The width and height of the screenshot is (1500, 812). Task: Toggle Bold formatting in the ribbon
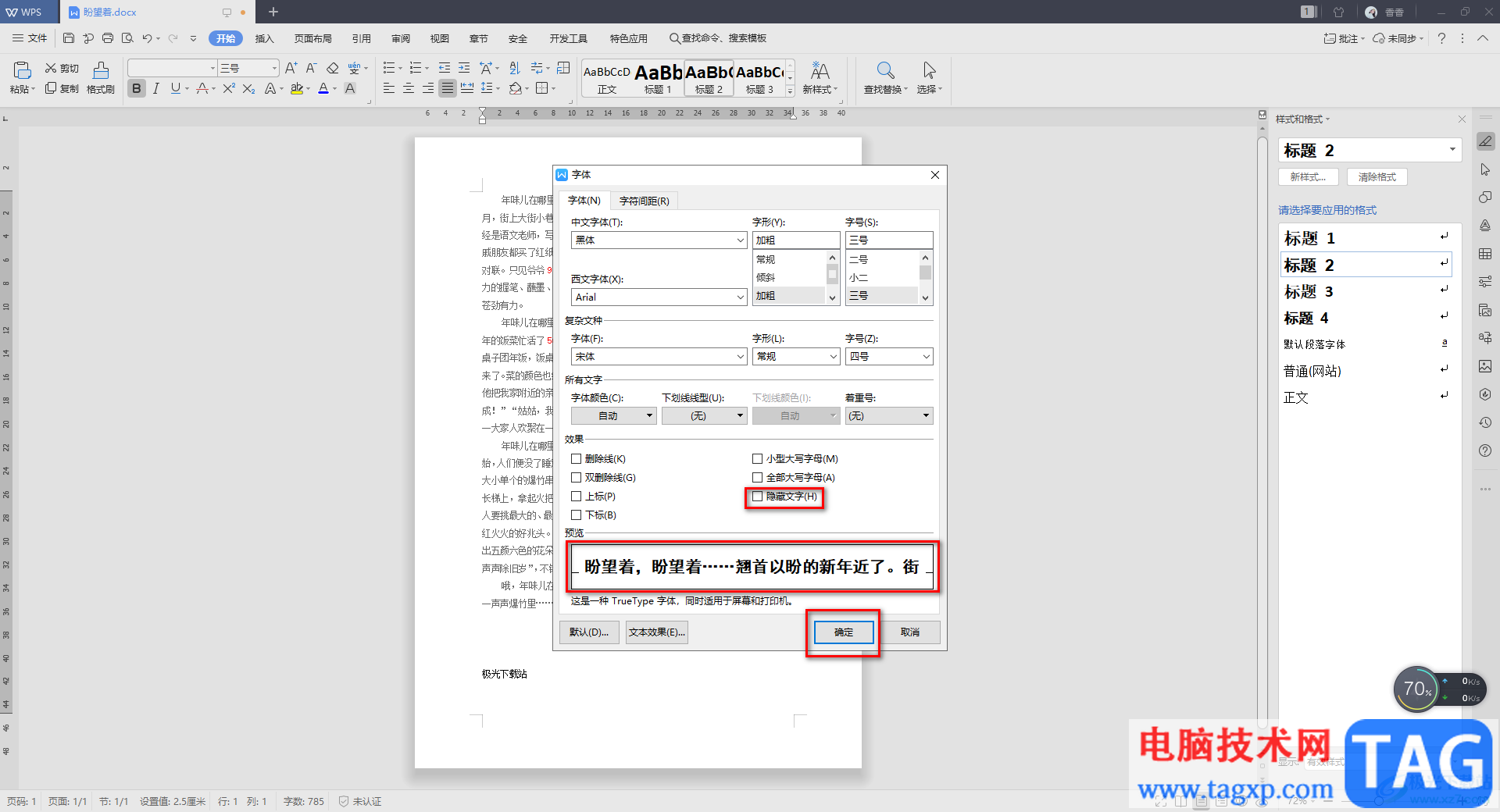(137, 88)
